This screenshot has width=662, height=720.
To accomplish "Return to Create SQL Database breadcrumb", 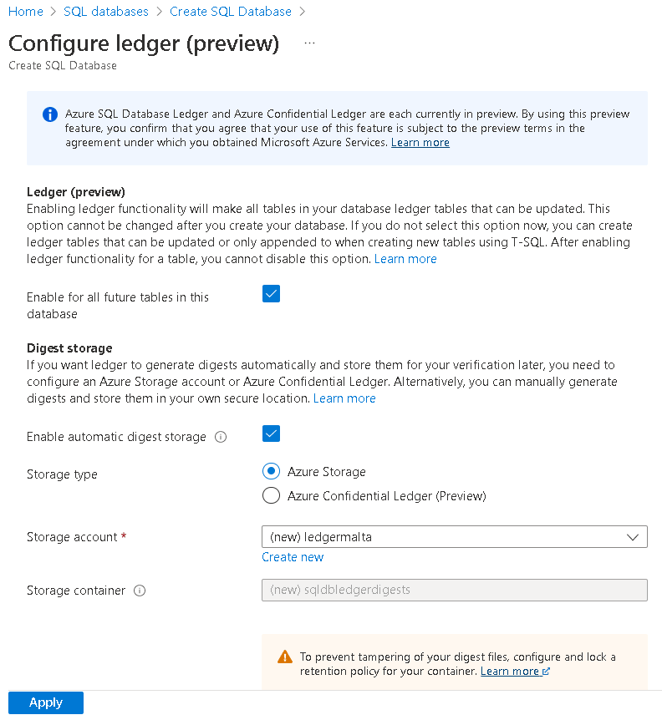I will [231, 12].
